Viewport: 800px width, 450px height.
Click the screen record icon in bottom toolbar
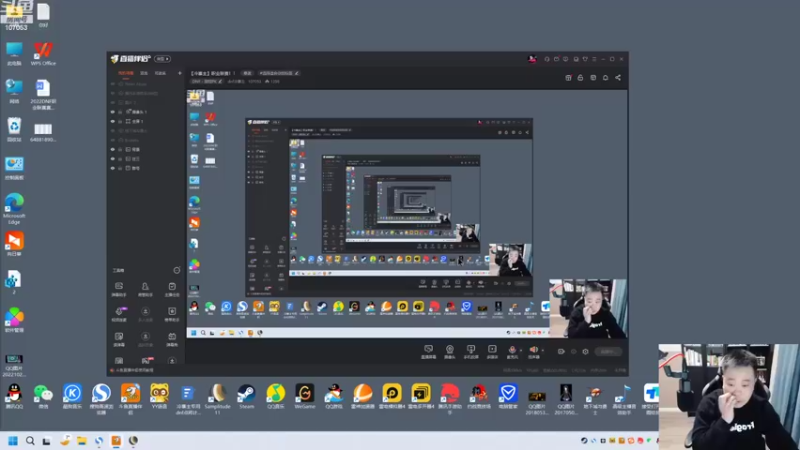pyautogui.click(x=492, y=351)
